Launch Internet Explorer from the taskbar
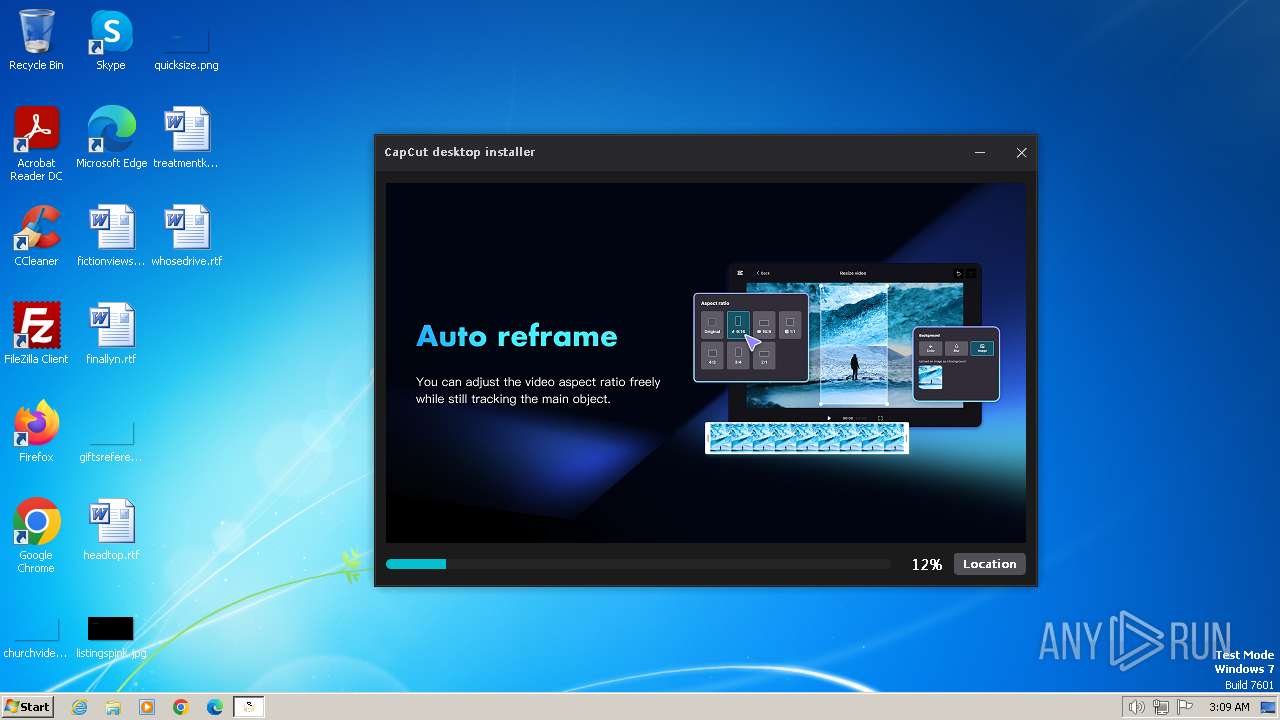The width and height of the screenshot is (1280, 720). 79,707
